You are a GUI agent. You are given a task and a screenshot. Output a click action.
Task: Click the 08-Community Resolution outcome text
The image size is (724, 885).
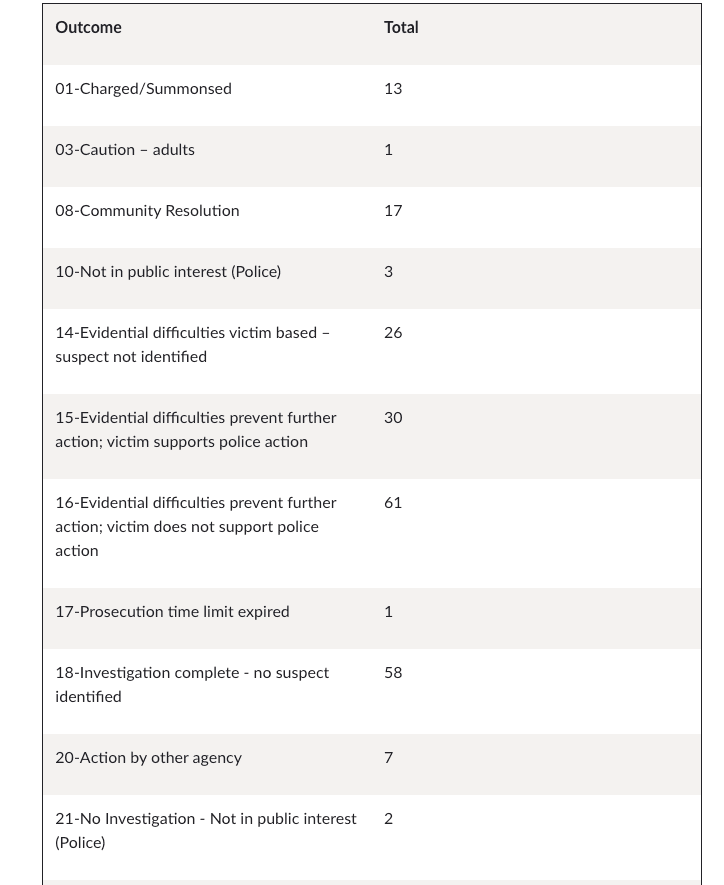tap(147, 211)
